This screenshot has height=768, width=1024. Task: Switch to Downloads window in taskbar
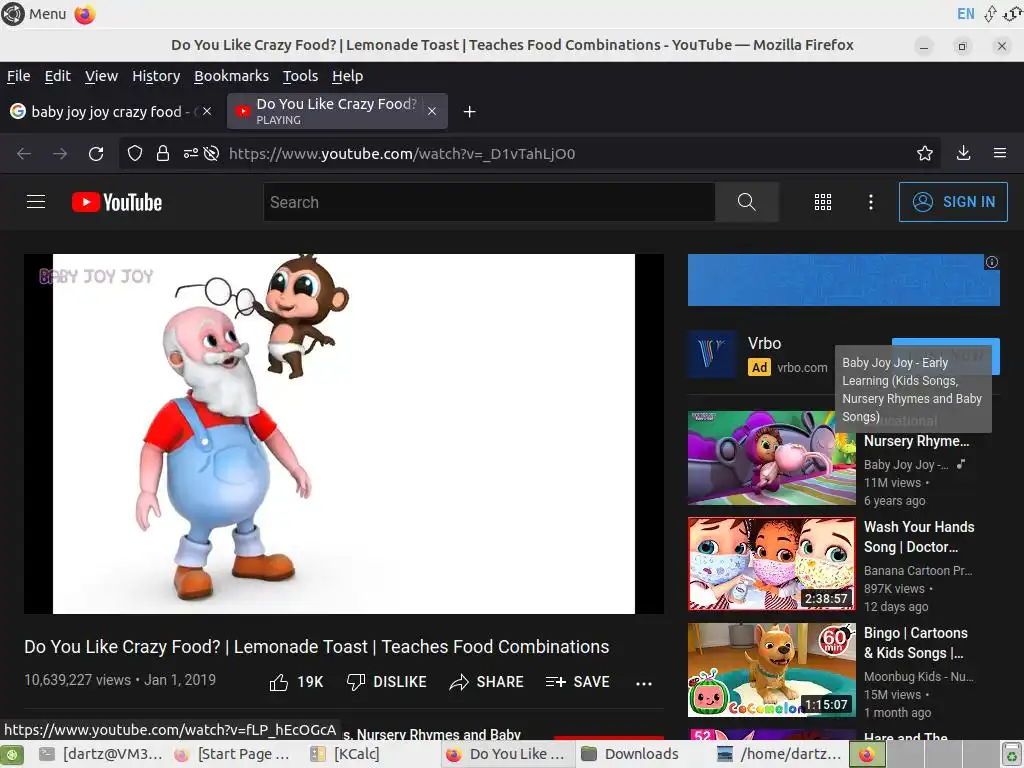point(630,754)
